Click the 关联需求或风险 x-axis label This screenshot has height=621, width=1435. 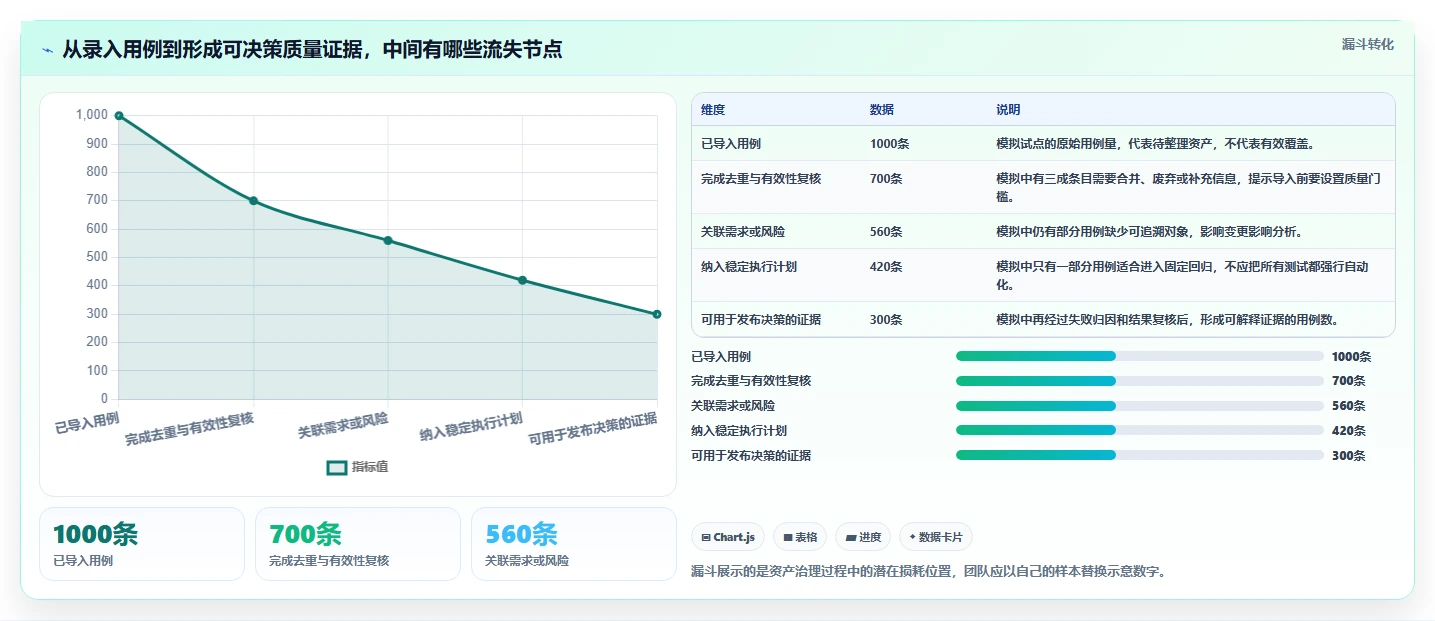click(343, 425)
